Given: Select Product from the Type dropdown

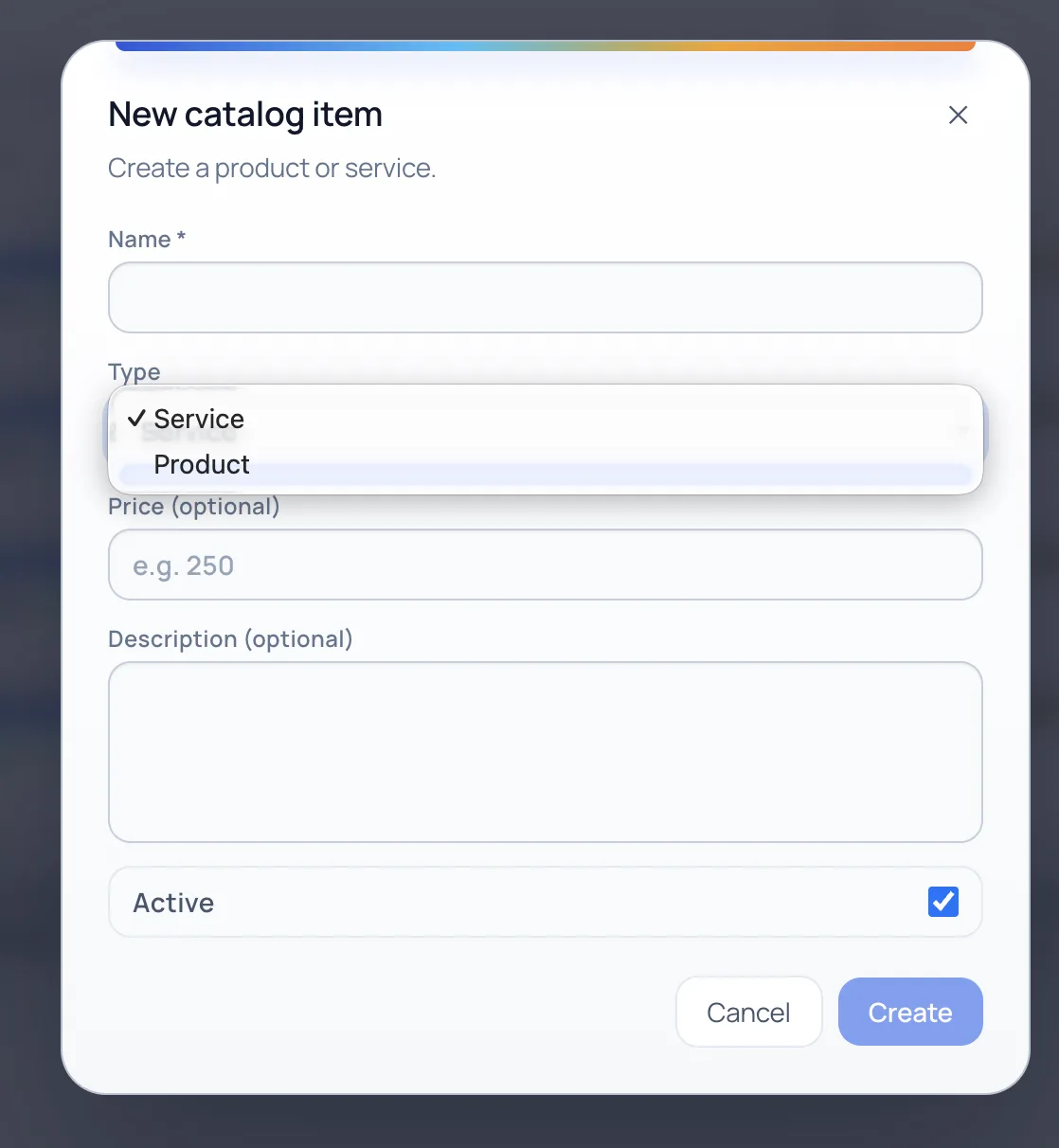Looking at the screenshot, I should click(202, 464).
